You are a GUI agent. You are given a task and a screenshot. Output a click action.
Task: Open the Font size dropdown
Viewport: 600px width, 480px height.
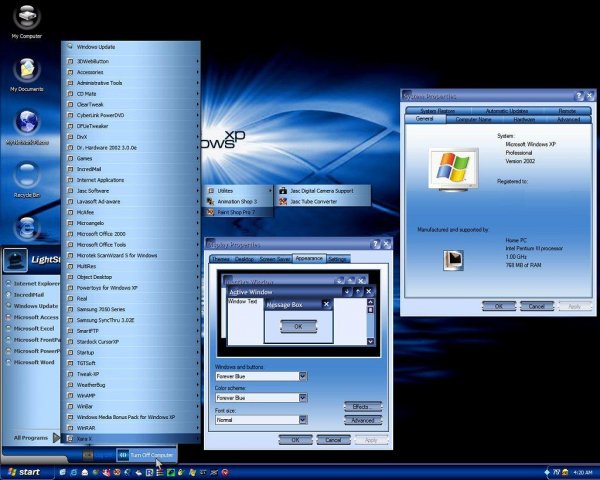tap(303, 420)
